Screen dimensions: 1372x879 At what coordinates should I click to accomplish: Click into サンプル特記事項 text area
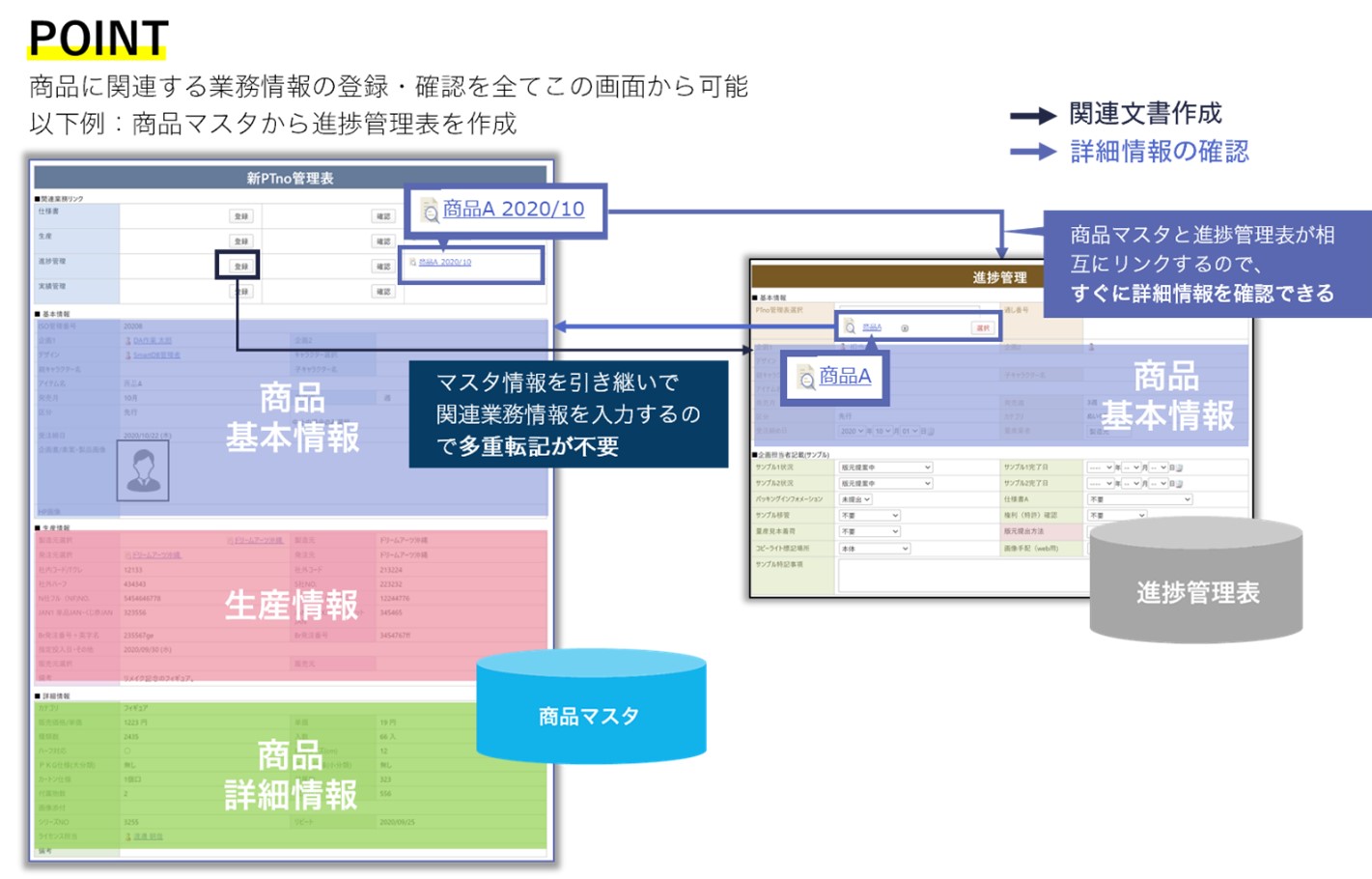click(964, 576)
